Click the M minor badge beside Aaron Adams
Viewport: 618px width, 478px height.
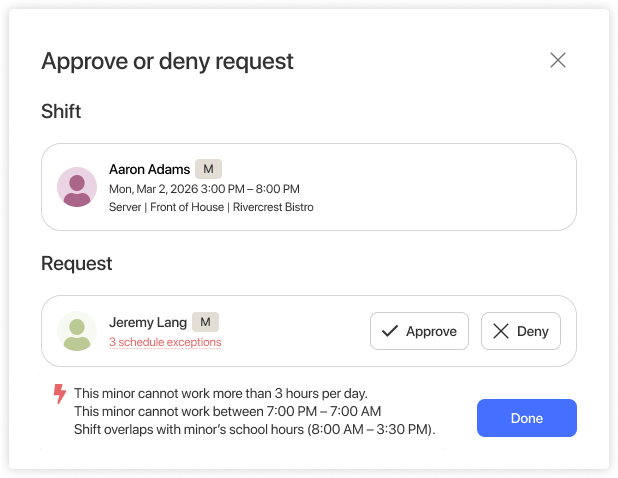click(x=208, y=169)
